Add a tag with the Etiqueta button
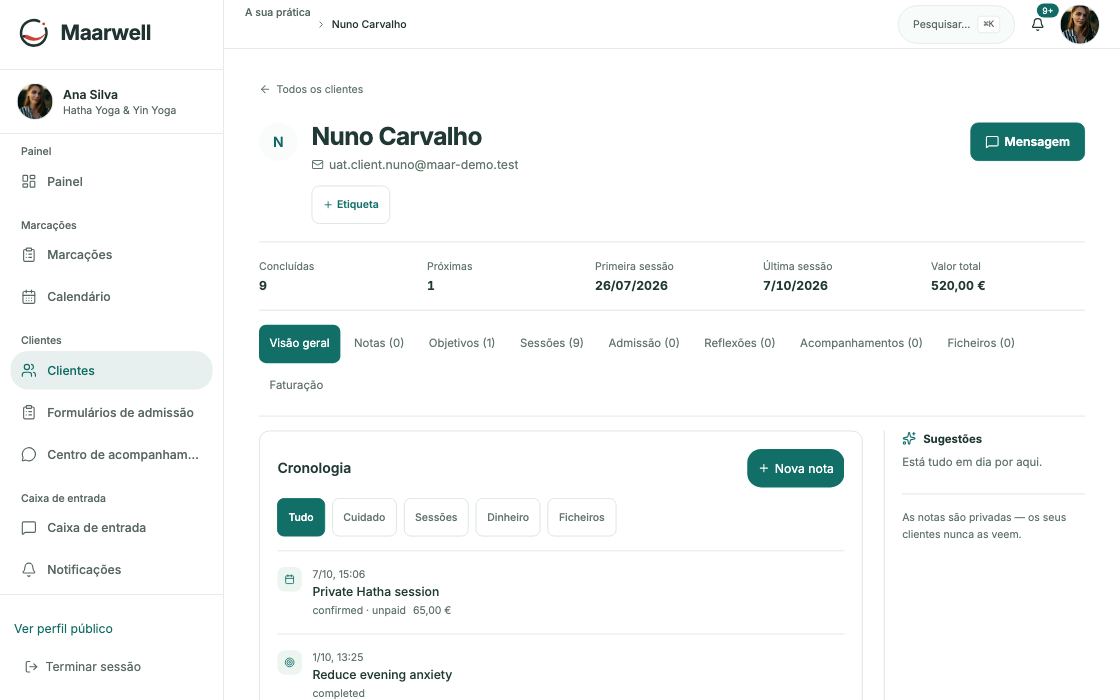The height and width of the screenshot is (700, 1120). coord(351,204)
